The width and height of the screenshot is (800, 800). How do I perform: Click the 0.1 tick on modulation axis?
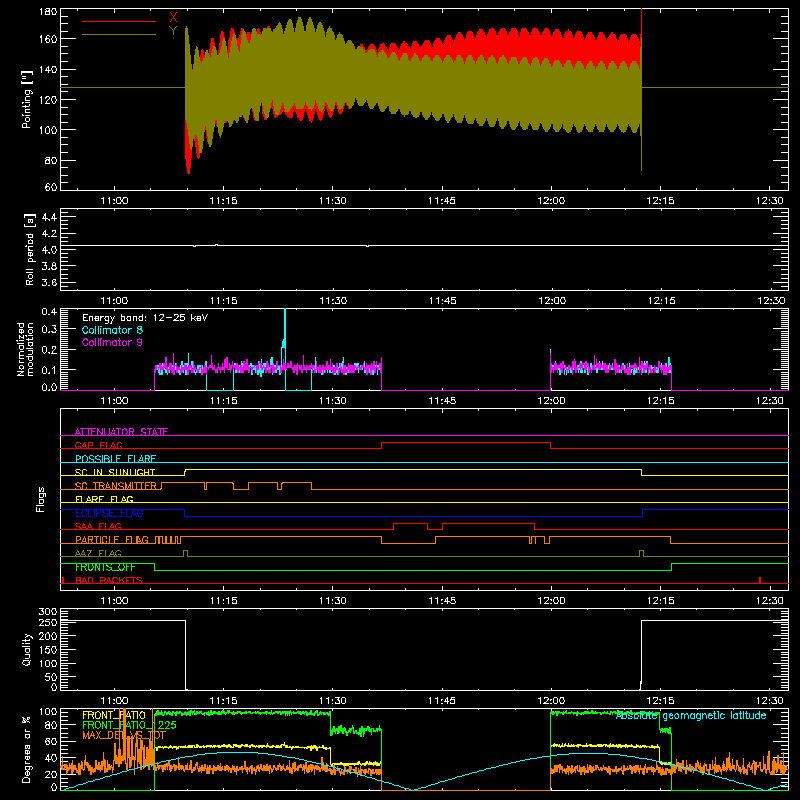pyautogui.click(x=49, y=369)
